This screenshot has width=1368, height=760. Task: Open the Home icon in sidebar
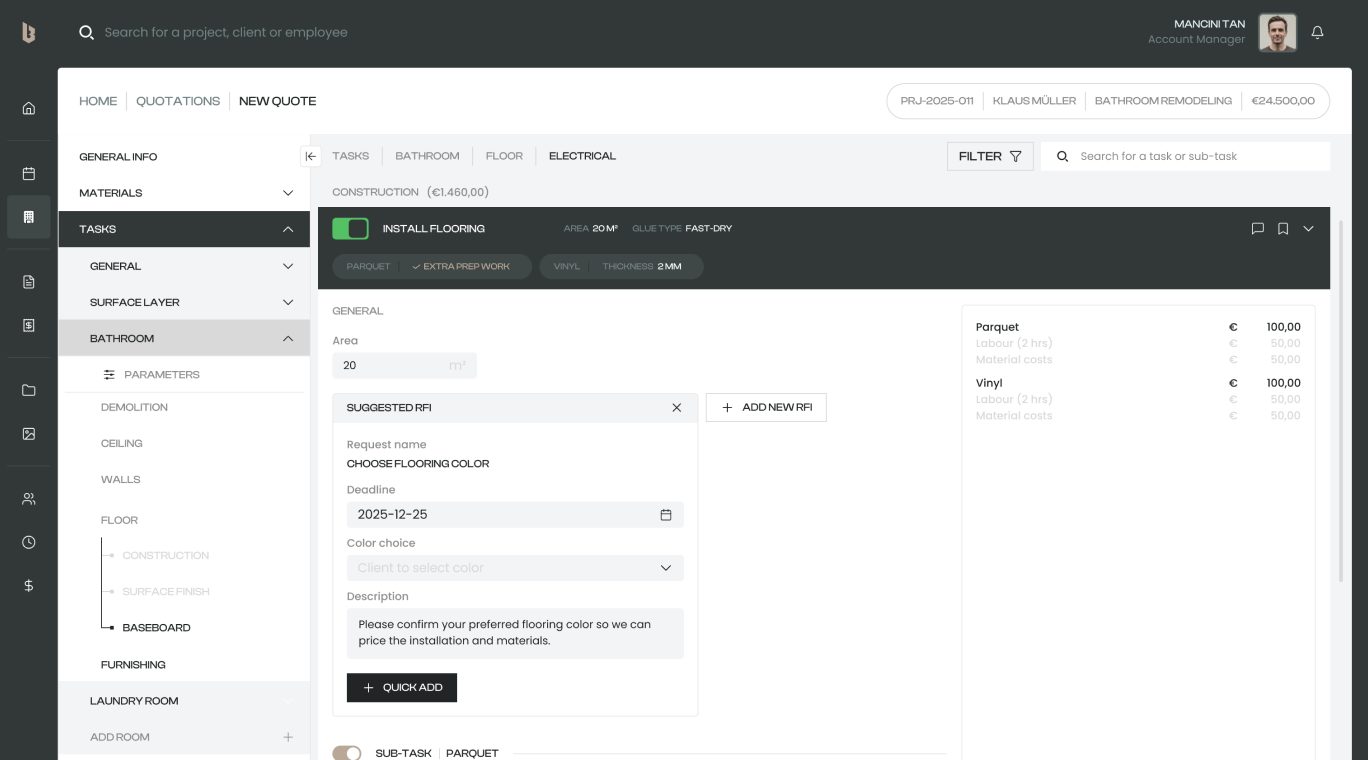[x=28, y=108]
